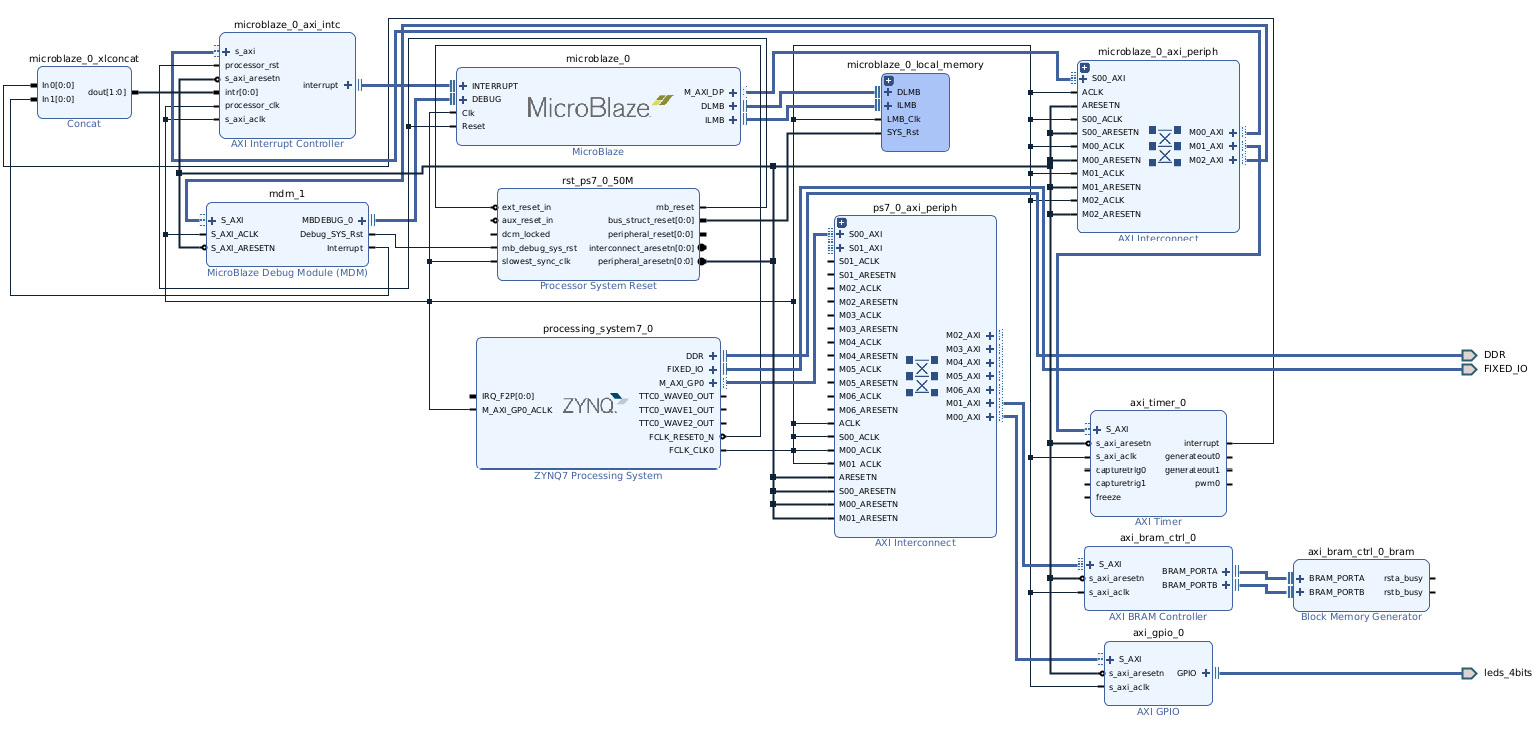Viewport: 1534px width, 734px height.
Task: Expand DDR interface on processing_system7_0
Action: (713, 356)
